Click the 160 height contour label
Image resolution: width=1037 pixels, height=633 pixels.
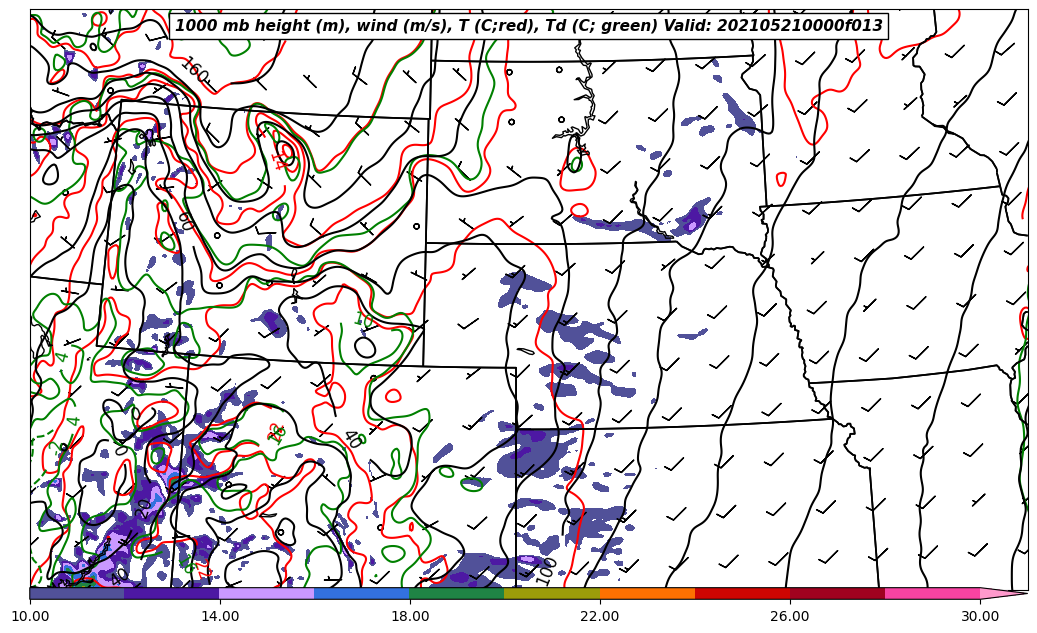195,71
